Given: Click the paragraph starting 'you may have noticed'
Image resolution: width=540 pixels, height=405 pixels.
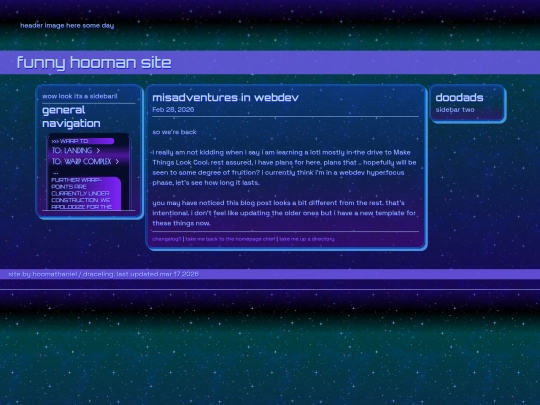Looking at the screenshot, I should [284, 213].
